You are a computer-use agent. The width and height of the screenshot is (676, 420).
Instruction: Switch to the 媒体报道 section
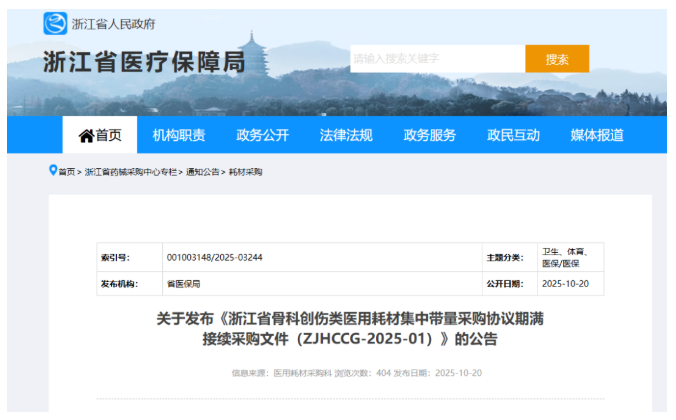(x=597, y=136)
